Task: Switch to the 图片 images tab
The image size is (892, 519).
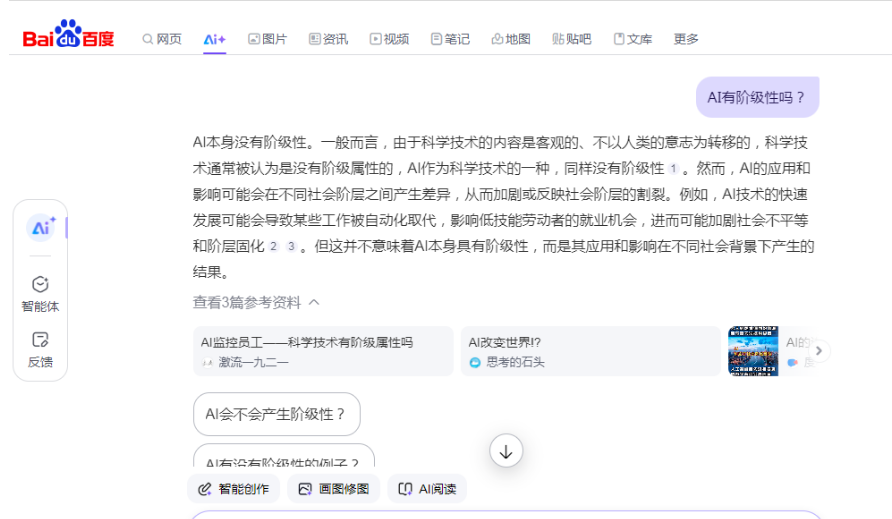Action: [267, 39]
